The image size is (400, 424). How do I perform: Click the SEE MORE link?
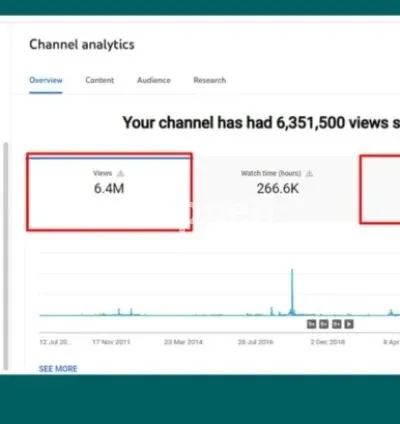coord(58,369)
